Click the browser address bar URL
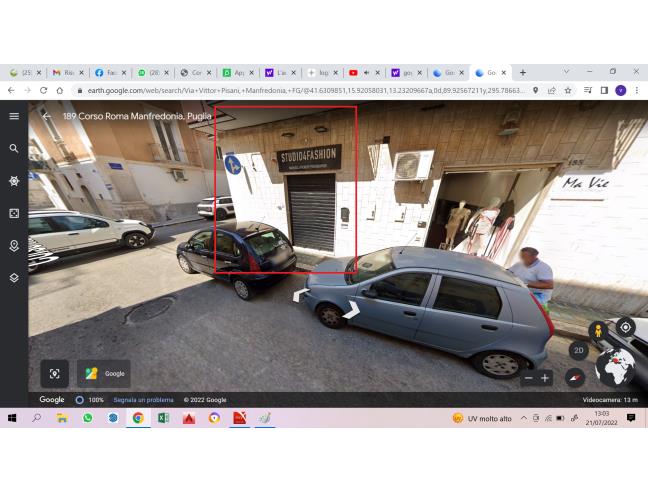Screen dimensions: 648x492 coord(300,90)
